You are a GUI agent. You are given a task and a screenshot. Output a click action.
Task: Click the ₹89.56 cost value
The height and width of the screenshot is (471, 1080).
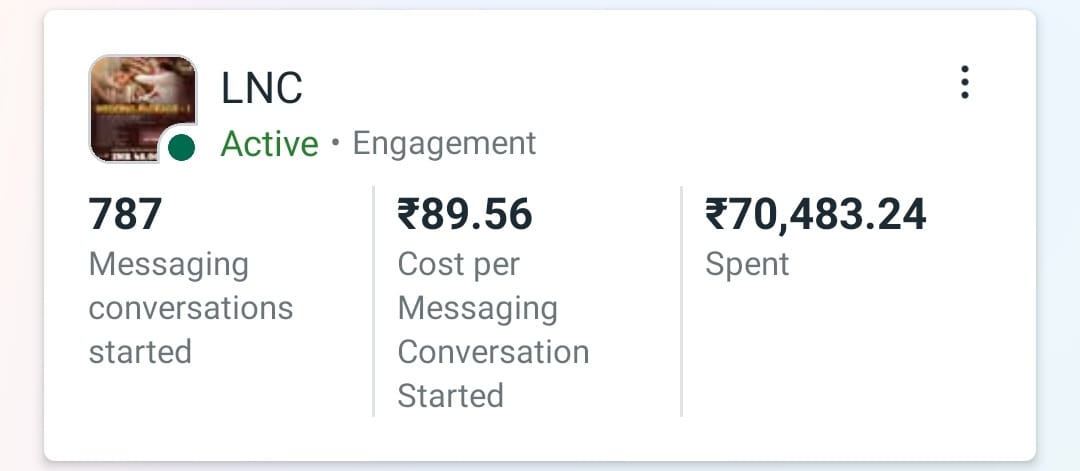click(465, 214)
